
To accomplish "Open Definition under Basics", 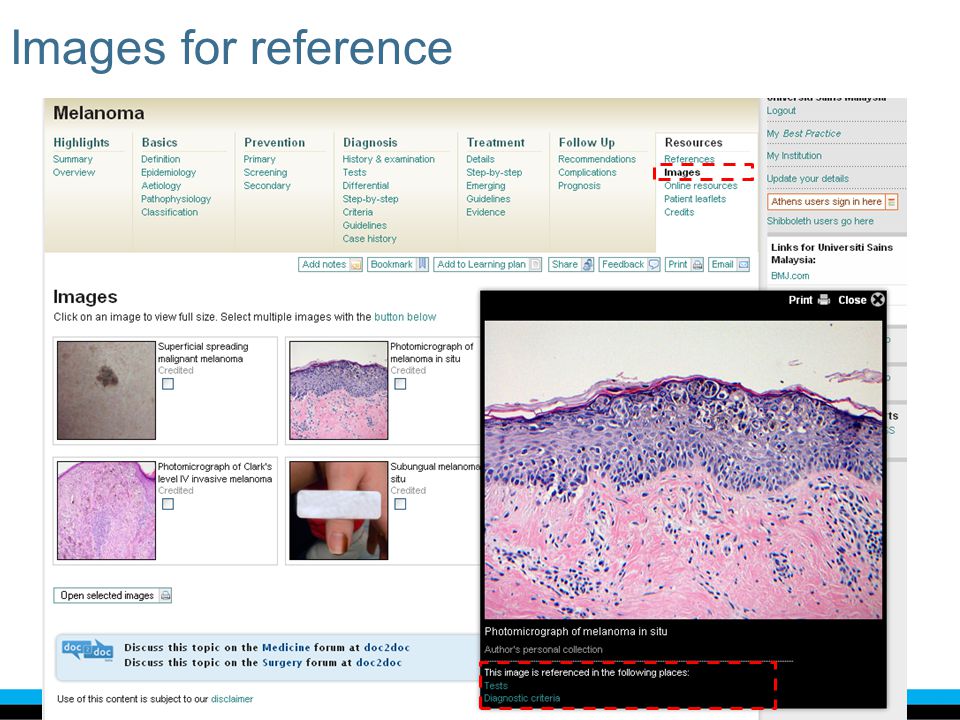I will tap(160, 159).
